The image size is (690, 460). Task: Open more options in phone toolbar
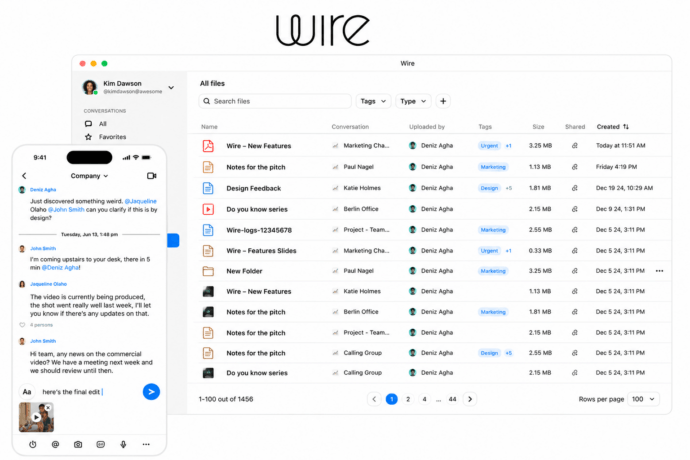tap(146, 445)
